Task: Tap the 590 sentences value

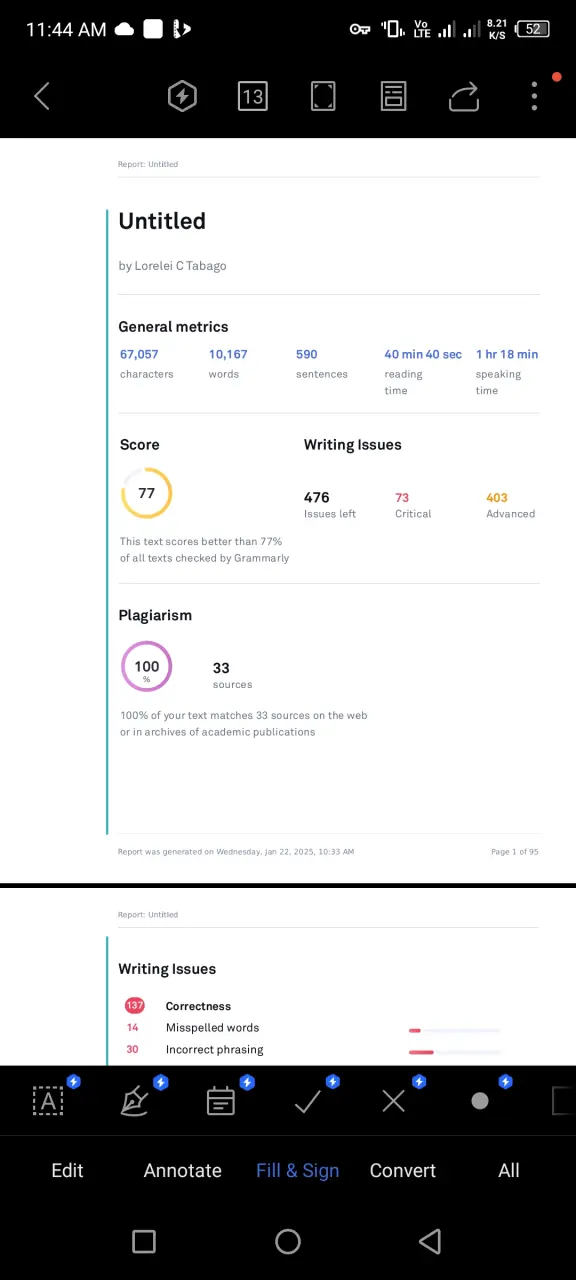Action: coord(307,354)
